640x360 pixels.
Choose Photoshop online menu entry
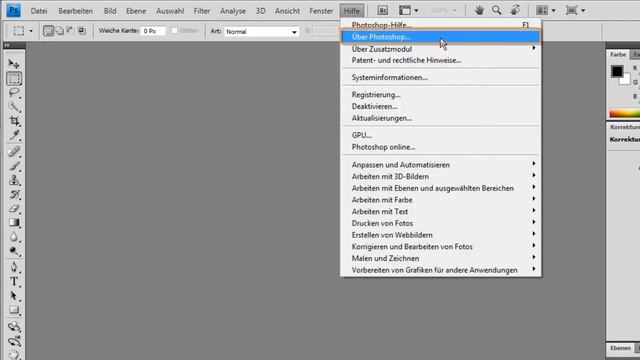pos(441,147)
